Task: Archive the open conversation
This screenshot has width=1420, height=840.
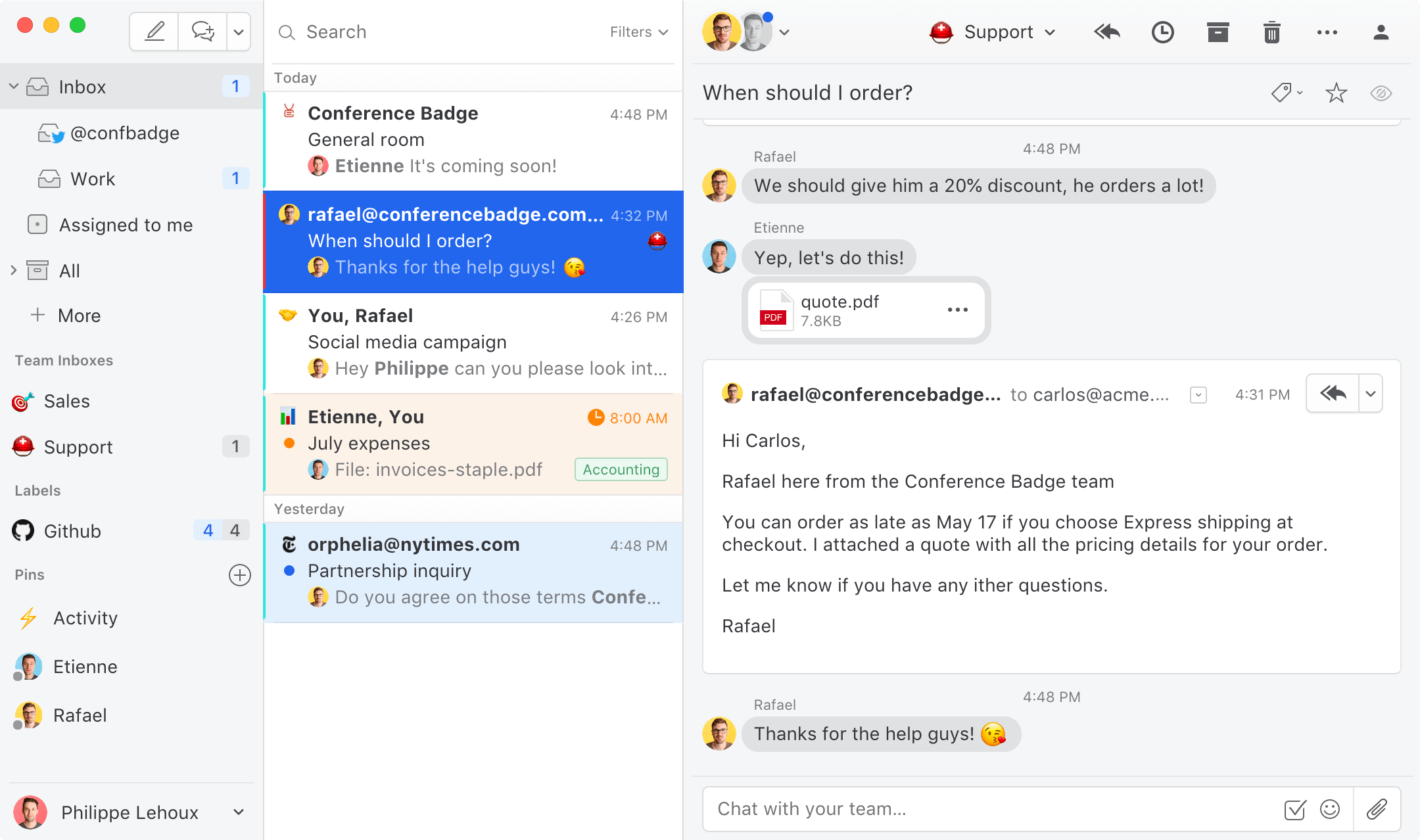Action: [1218, 32]
